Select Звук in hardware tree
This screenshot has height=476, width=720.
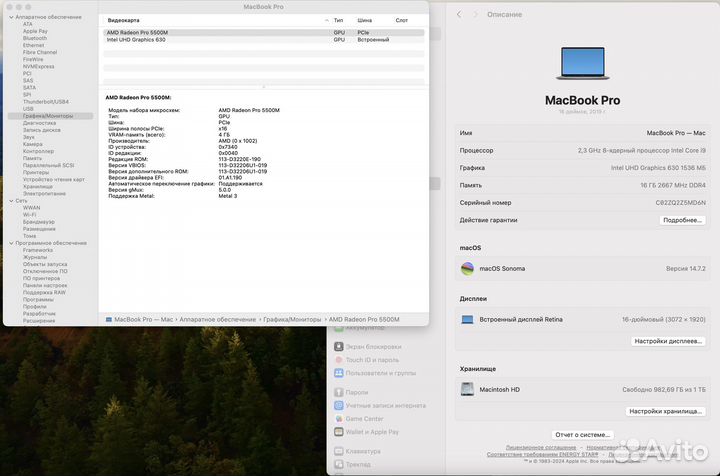[28, 137]
